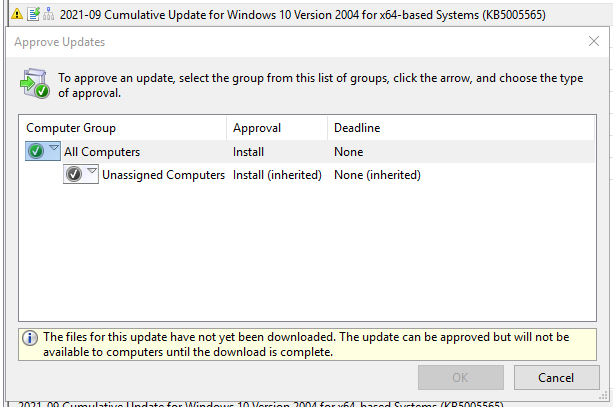The image size is (613, 407).
Task: Select the All Computers group row
Action: pos(310,152)
